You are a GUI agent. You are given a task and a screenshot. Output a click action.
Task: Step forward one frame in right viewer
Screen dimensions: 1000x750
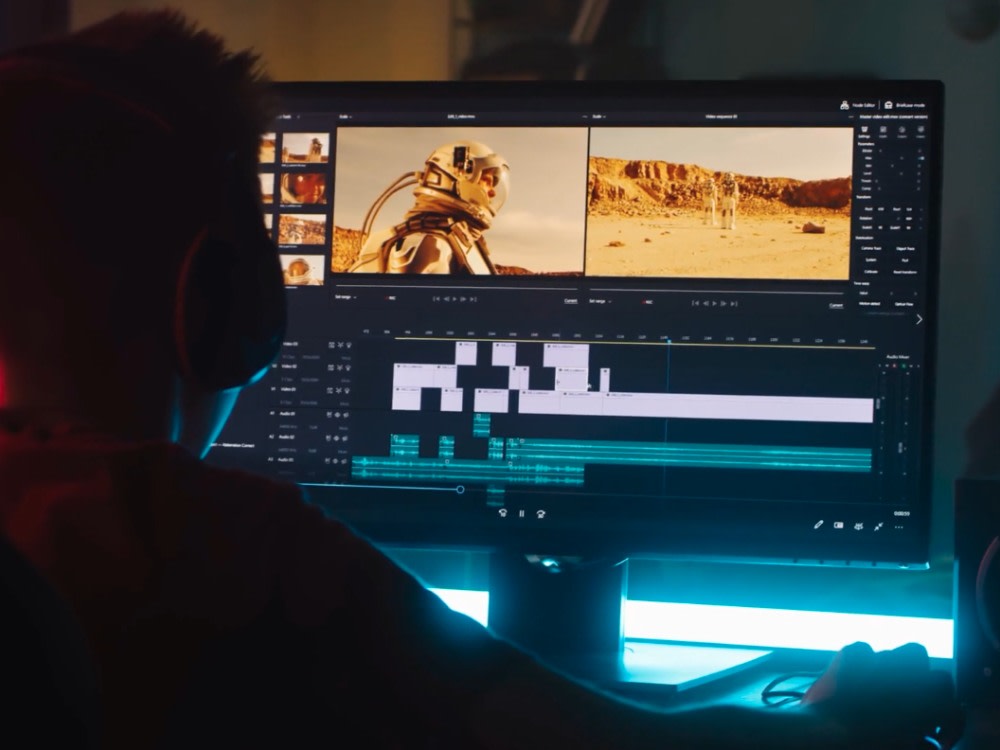pos(724,304)
